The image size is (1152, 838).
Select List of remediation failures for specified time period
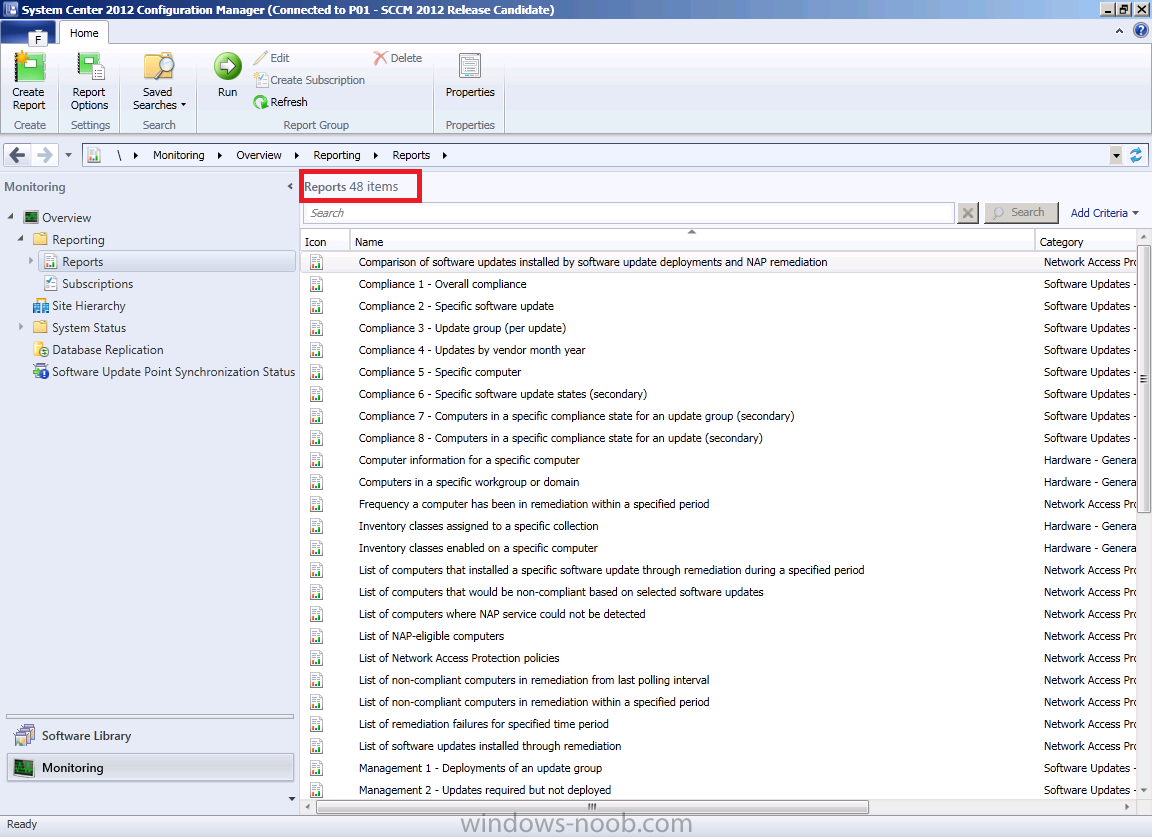click(483, 724)
